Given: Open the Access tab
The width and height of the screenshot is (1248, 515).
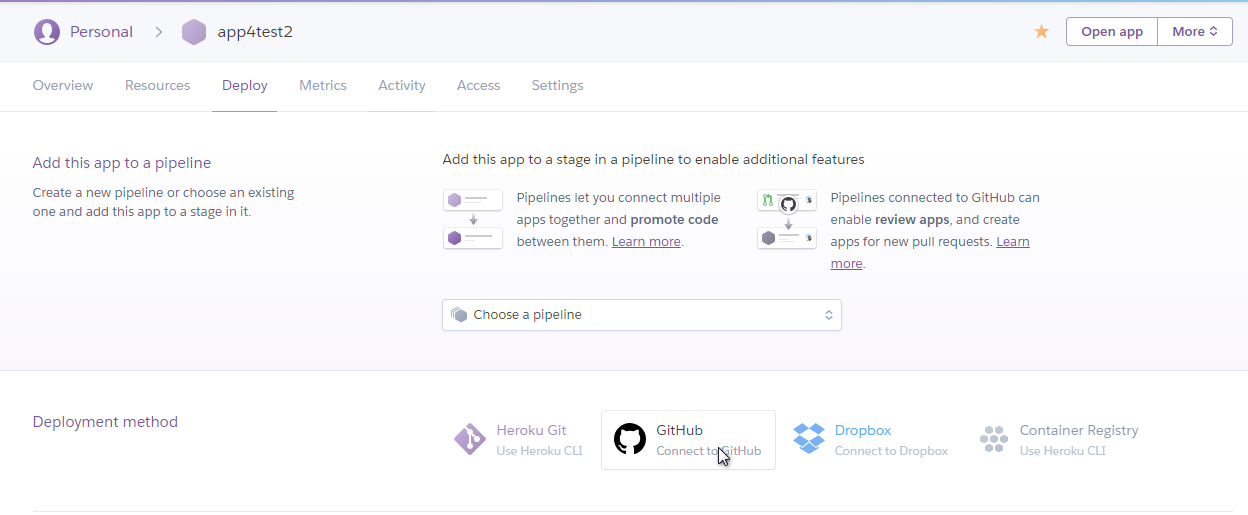Looking at the screenshot, I should pyautogui.click(x=478, y=86).
